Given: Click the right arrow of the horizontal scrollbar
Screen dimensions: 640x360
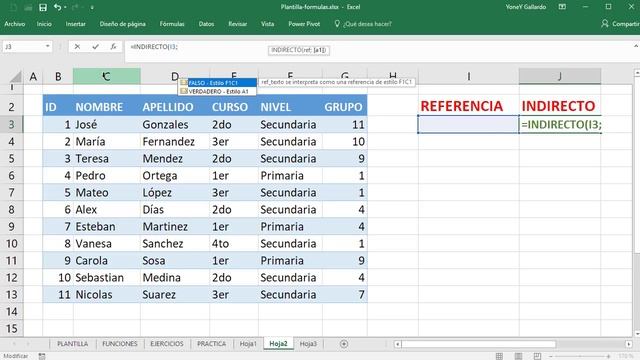Looking at the screenshot, I should pyautogui.click(x=629, y=344).
